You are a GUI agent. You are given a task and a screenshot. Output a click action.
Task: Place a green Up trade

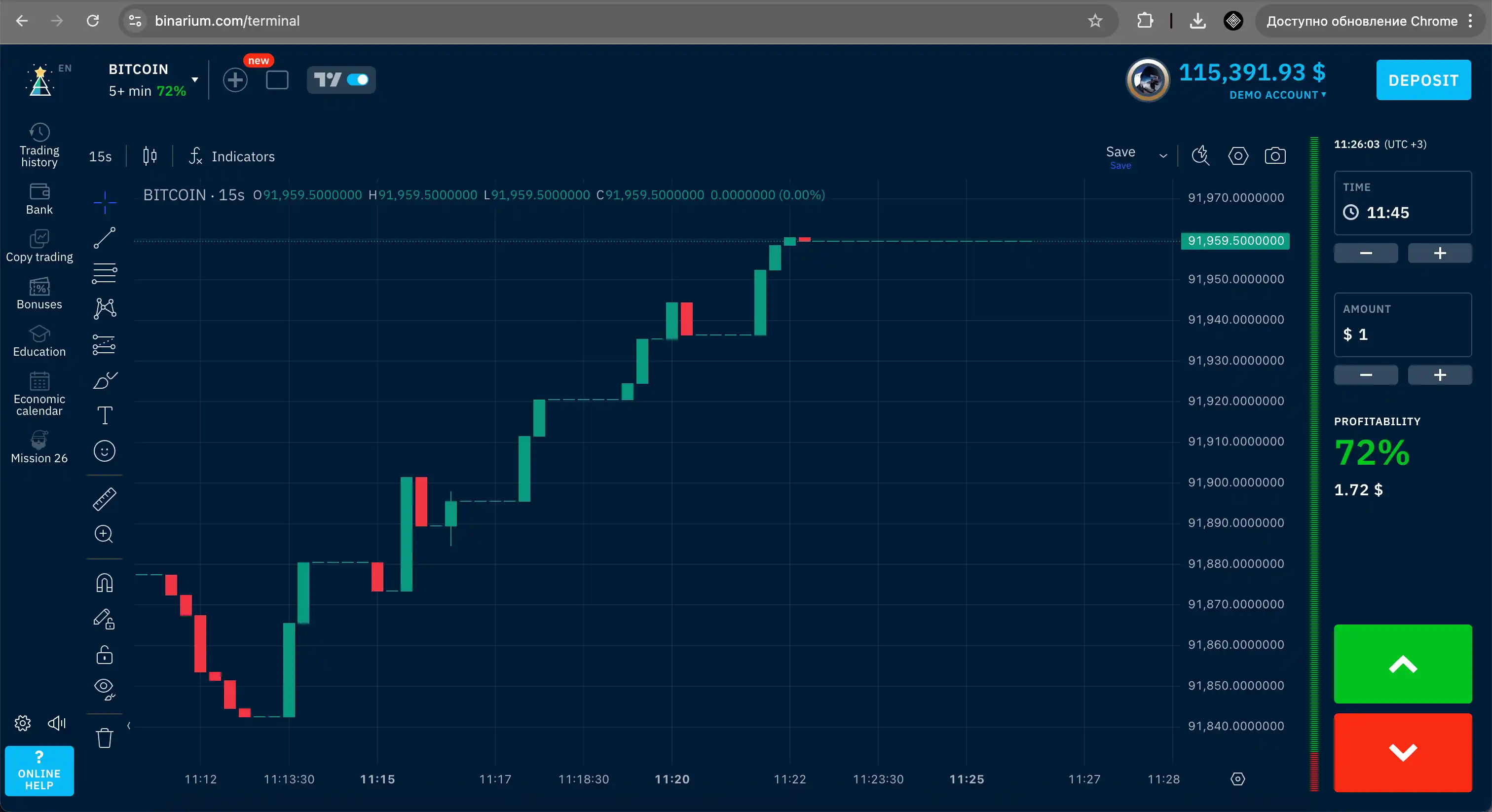click(x=1402, y=664)
